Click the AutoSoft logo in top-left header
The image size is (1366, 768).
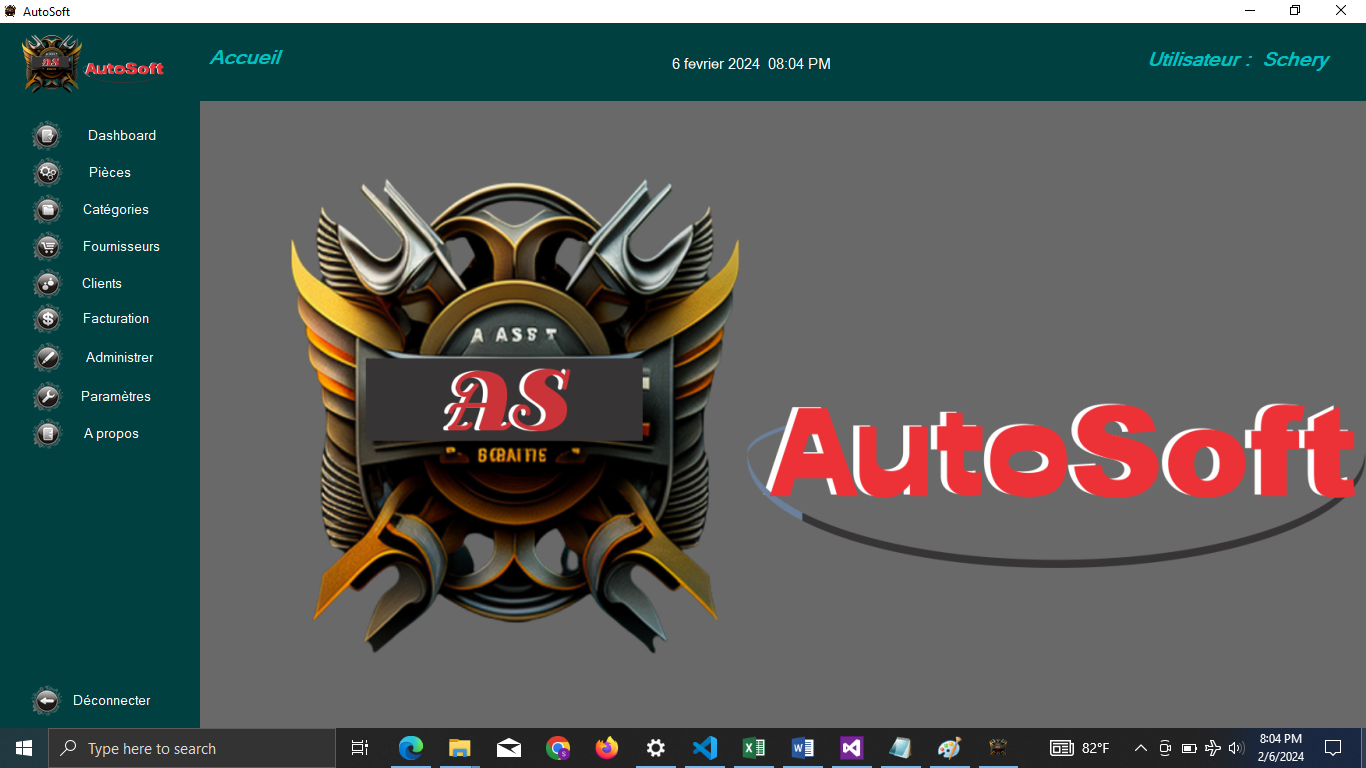coord(93,64)
